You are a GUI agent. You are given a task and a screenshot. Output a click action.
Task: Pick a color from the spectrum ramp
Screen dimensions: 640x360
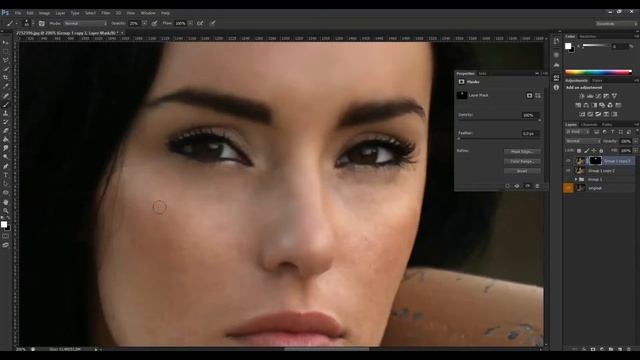coord(598,72)
